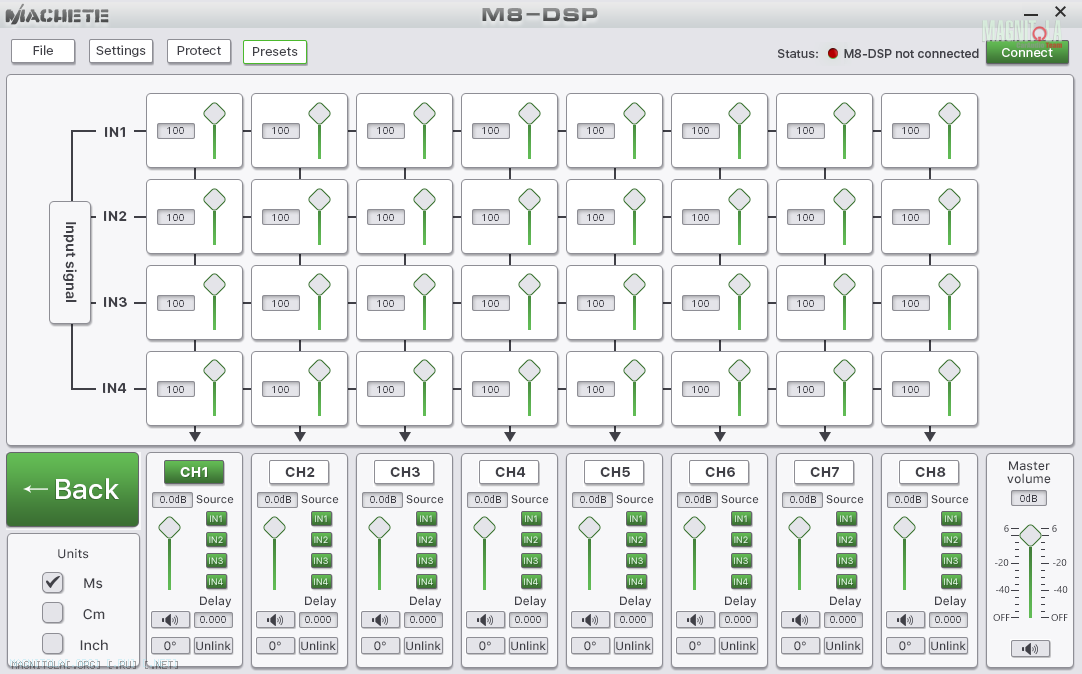Open the Protect menu
The image size is (1082, 674).
pos(199,51)
